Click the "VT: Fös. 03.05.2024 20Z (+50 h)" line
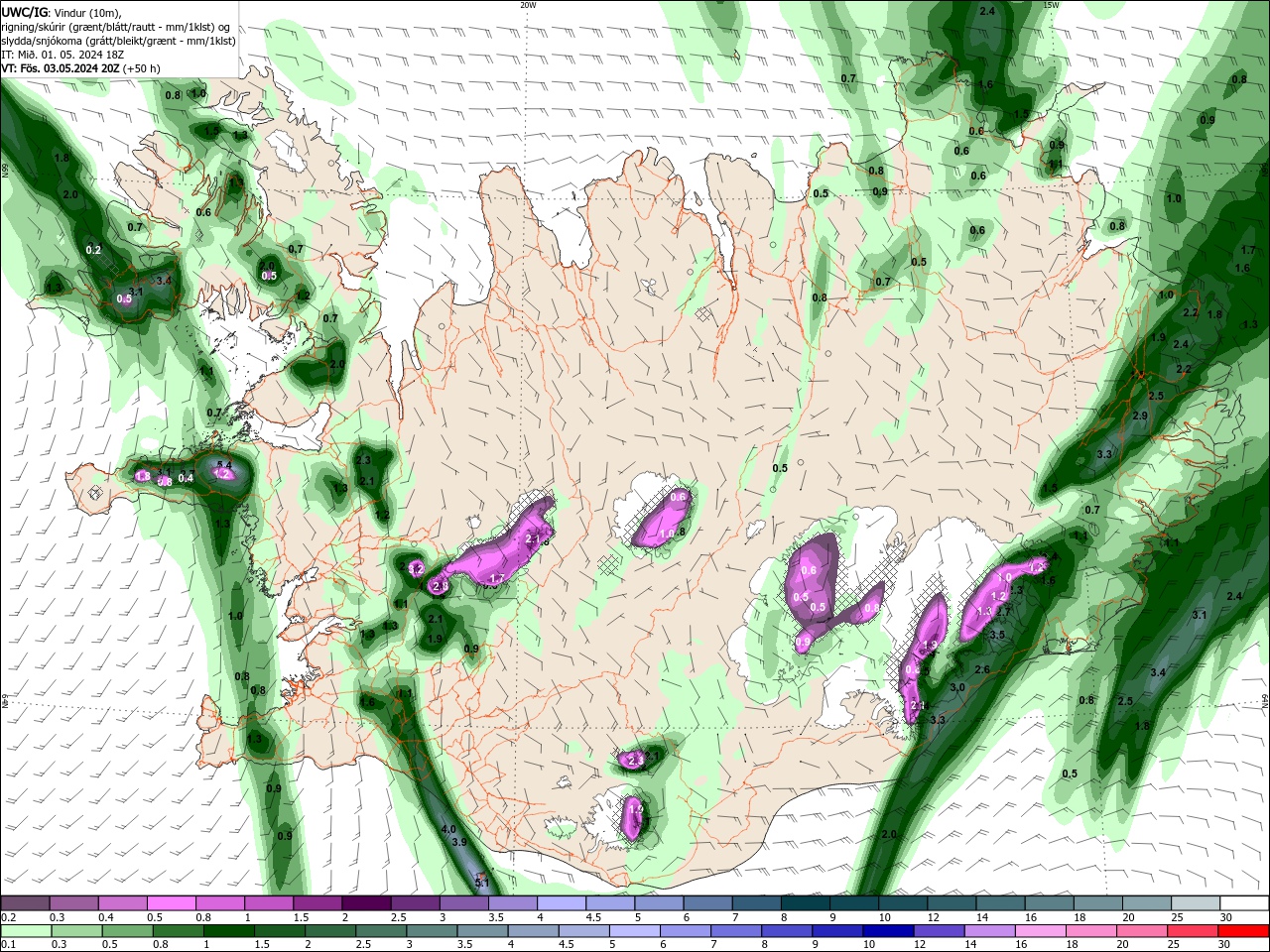This screenshot has width=1270, height=952. pos(80,68)
